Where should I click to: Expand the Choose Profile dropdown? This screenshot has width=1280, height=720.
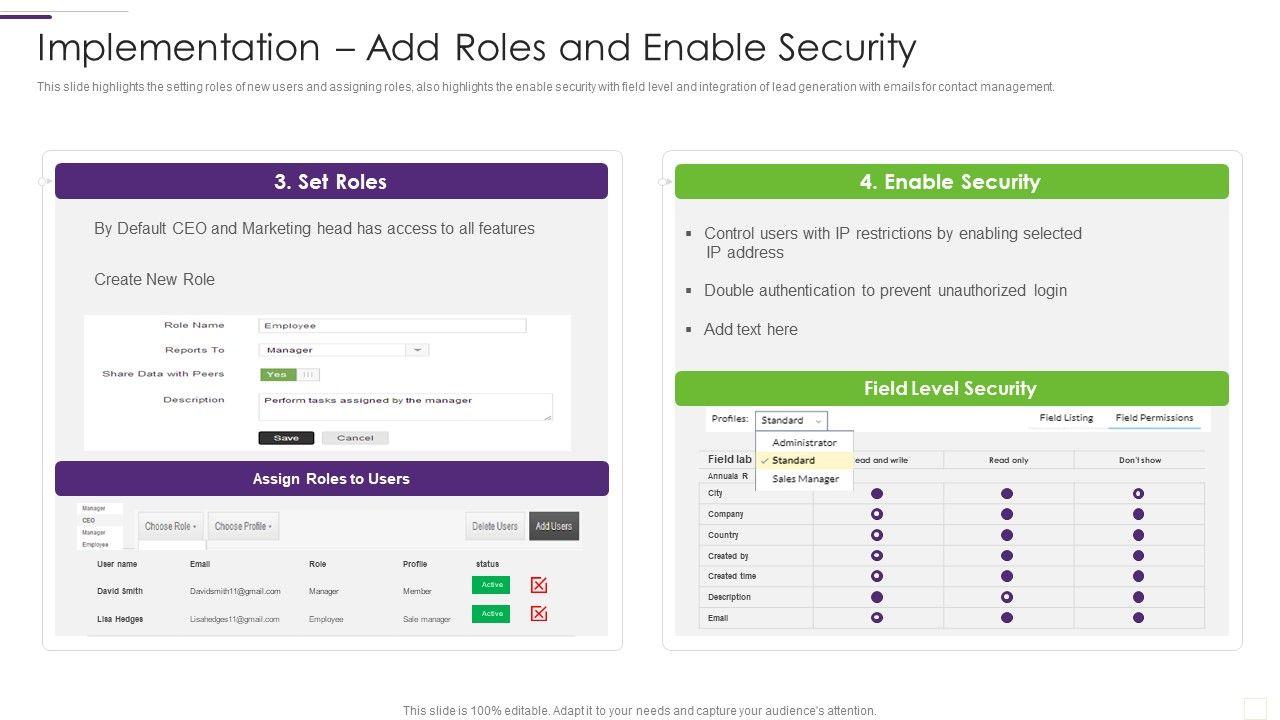(x=243, y=526)
